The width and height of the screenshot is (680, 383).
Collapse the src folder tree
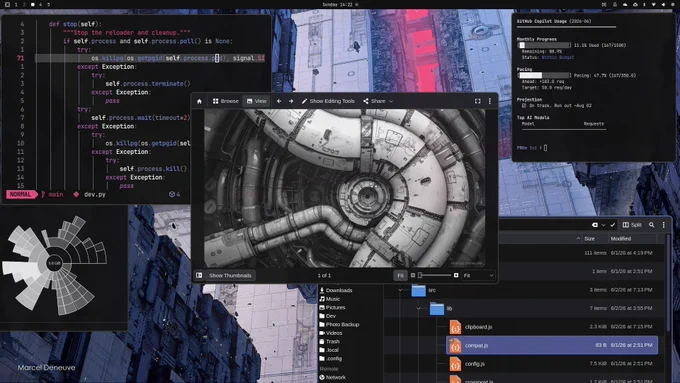tap(400, 290)
